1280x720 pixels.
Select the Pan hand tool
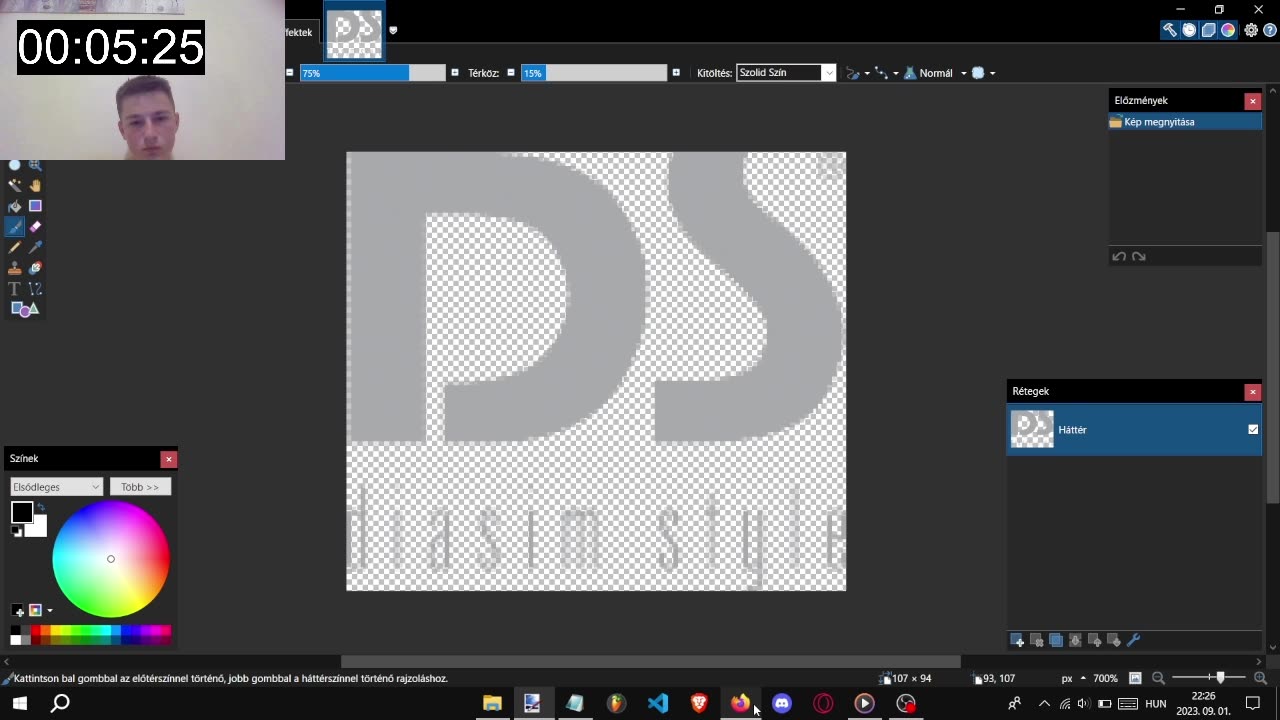point(35,185)
